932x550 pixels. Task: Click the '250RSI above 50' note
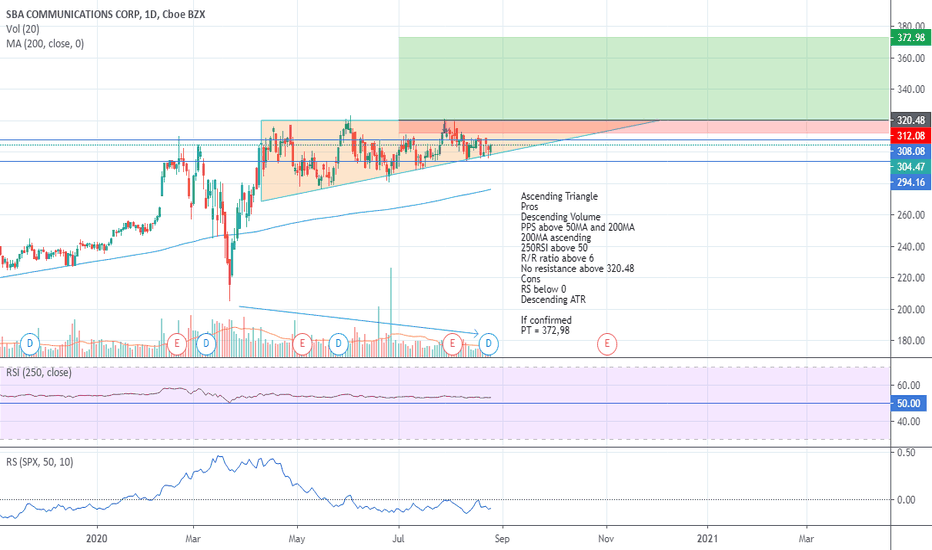coord(554,248)
